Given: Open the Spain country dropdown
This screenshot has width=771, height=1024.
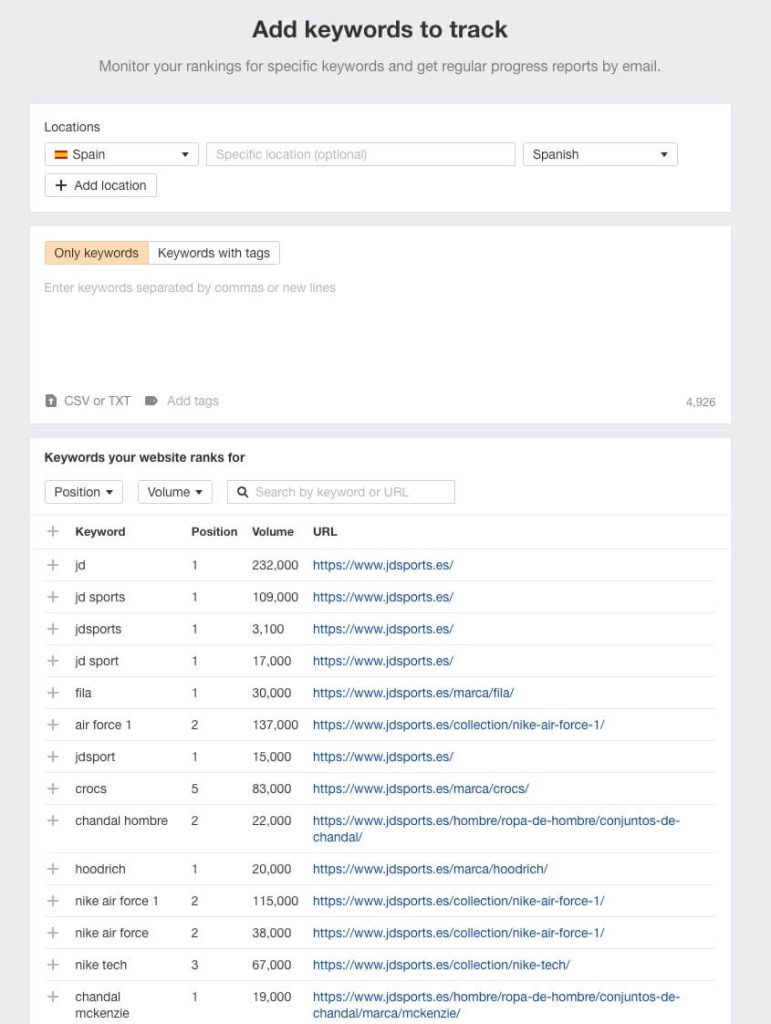Looking at the screenshot, I should click(121, 155).
